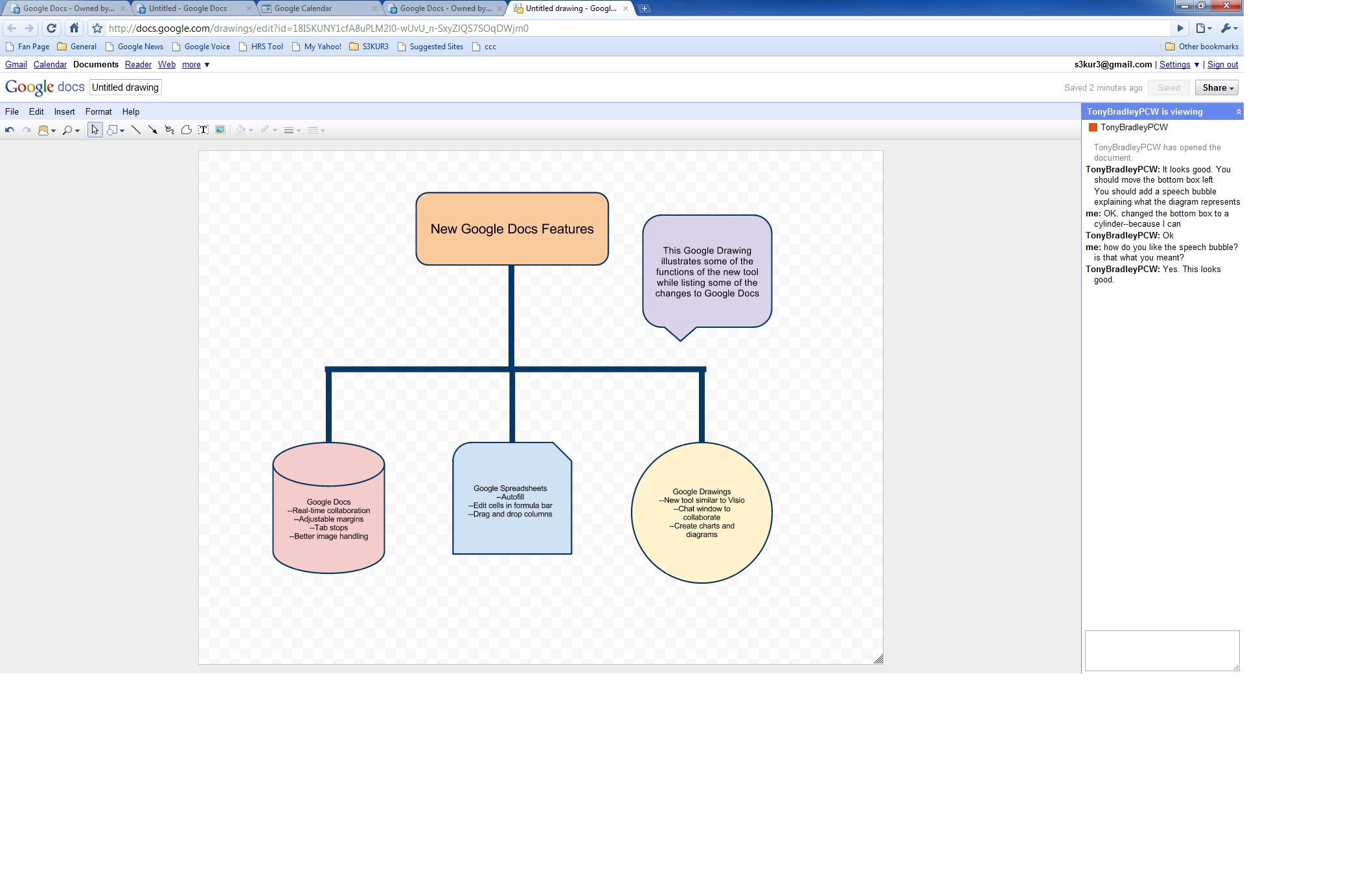
Task: Open the File menu
Action: coord(12,111)
